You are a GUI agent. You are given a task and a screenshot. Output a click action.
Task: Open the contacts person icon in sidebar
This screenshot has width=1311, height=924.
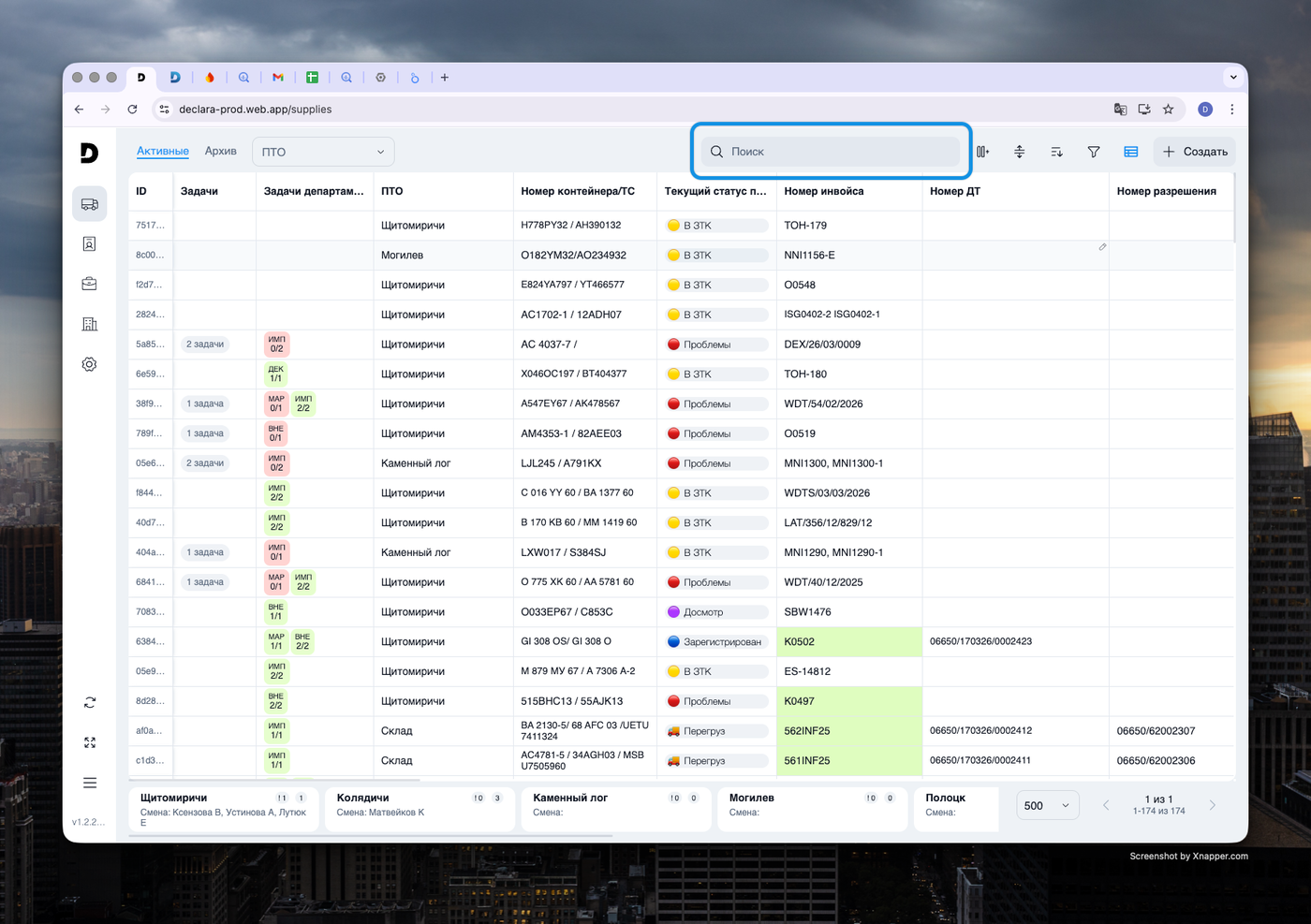90,244
